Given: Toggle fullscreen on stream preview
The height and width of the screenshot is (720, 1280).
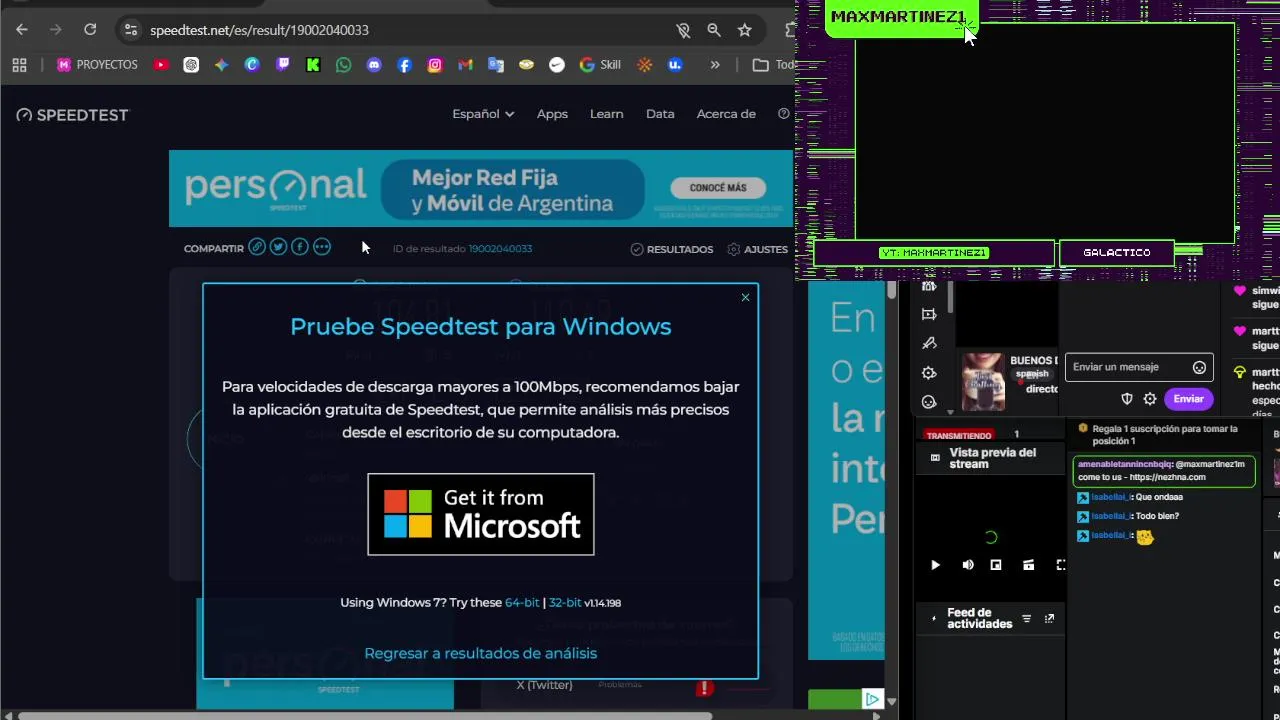Looking at the screenshot, I should click(x=1060, y=565).
